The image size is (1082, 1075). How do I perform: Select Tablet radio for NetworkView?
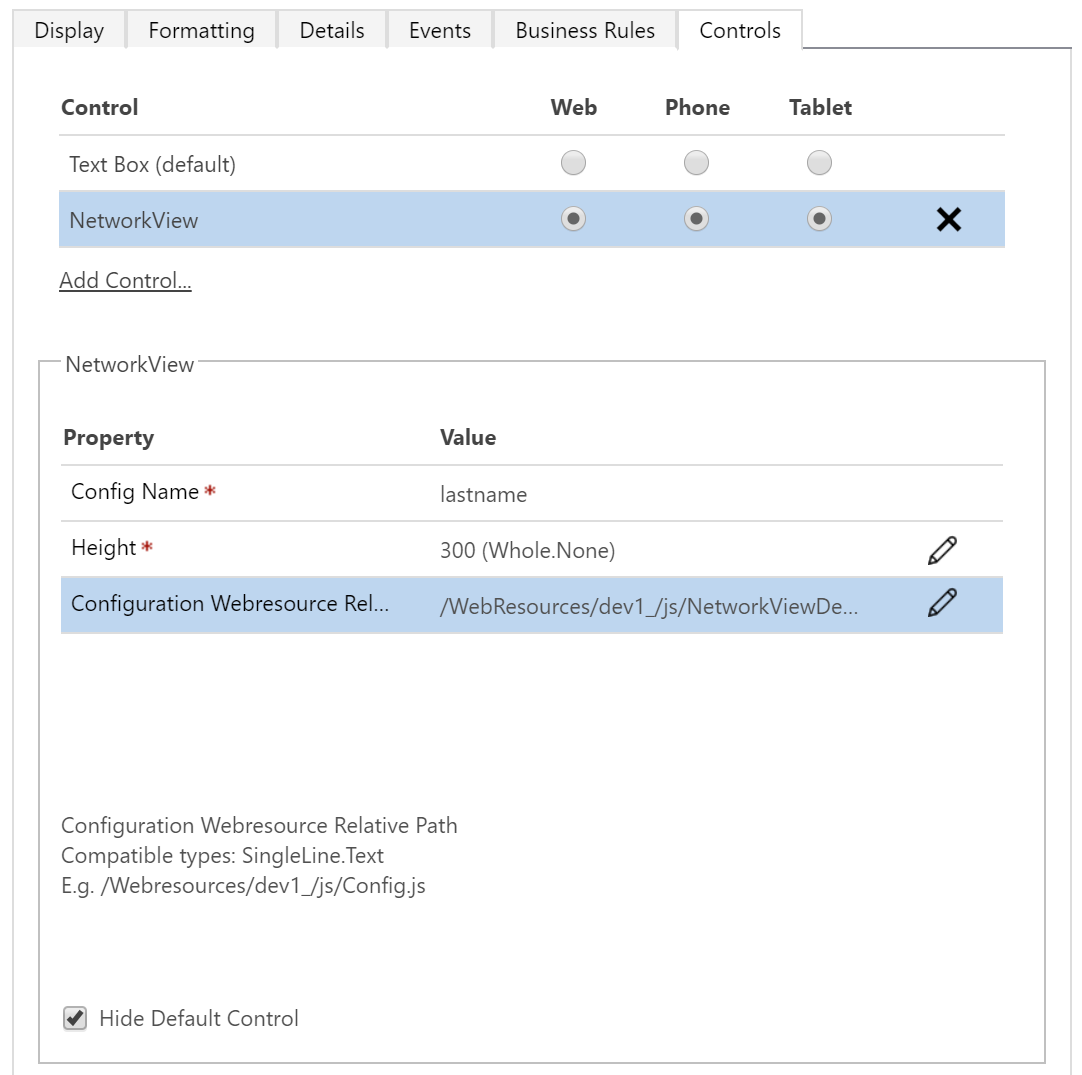tap(819, 219)
